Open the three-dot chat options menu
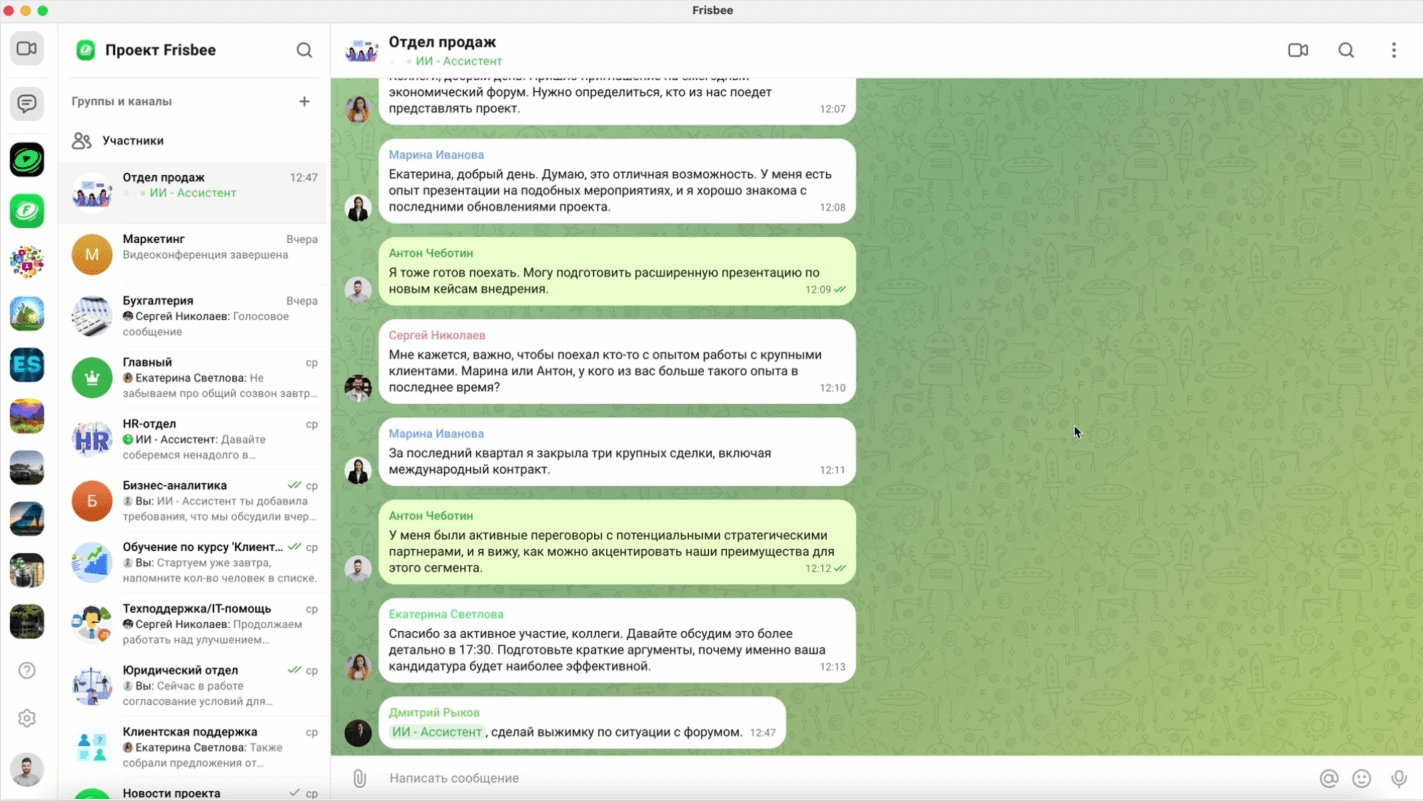The image size is (1423, 801). 1393,50
